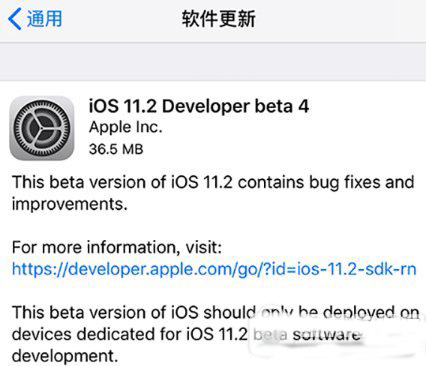Tap the word 'improvements.' in the description

click(x=70, y=204)
